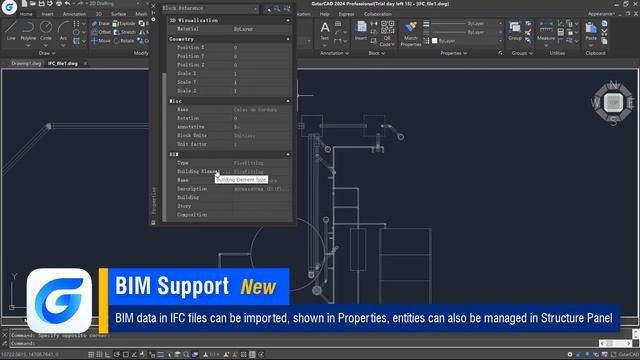Screen dimensions: 640x360
Task: Select the Circle tool
Action: [x=46, y=31]
